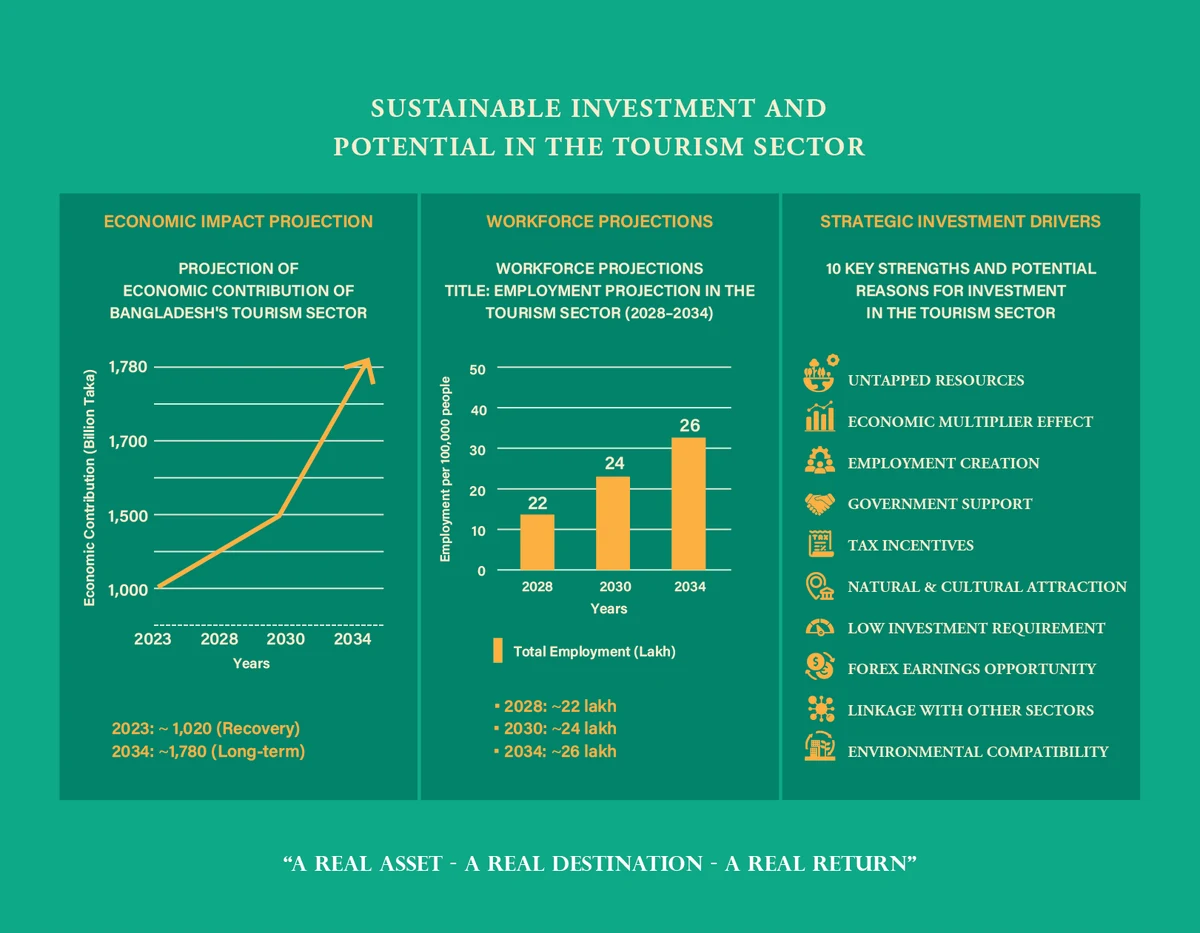
Task: Click the 10 Key Strengths subtitle
Action: pyautogui.click(x=960, y=291)
